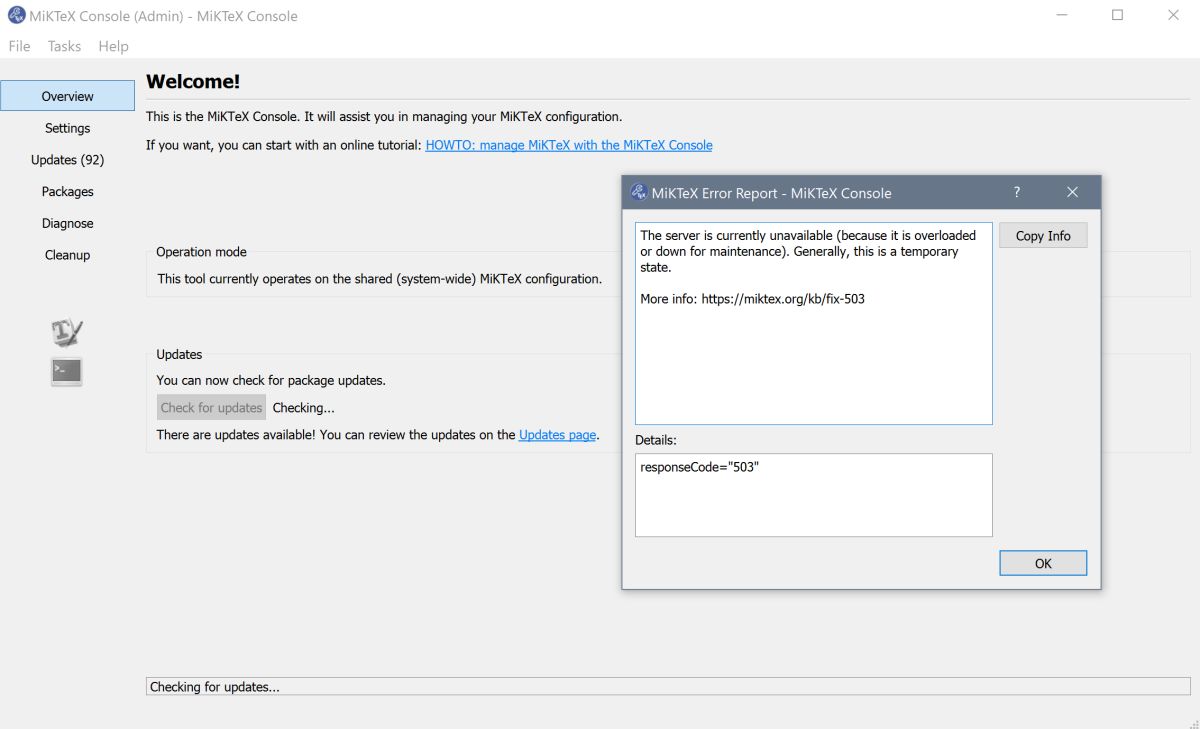Click the MiKTeX Console title bar icon
Screen dimensions: 1200x729
click(x=16, y=15)
